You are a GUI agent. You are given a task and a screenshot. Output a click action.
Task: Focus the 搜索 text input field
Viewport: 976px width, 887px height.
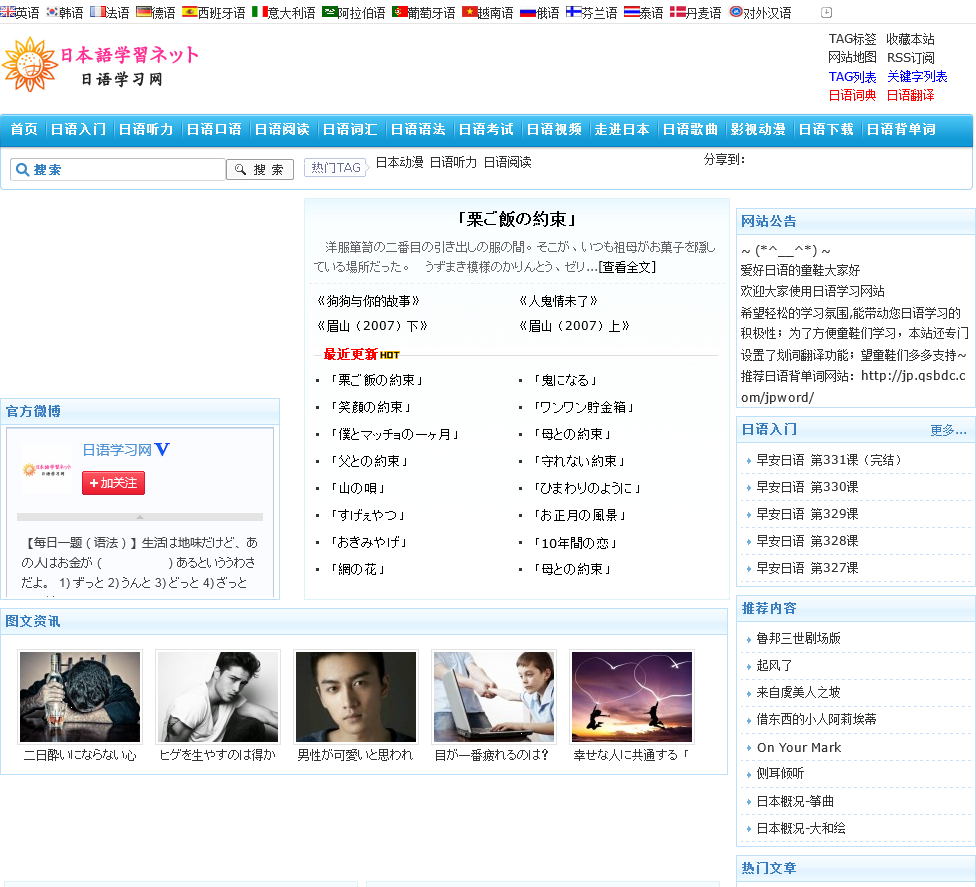(118, 169)
